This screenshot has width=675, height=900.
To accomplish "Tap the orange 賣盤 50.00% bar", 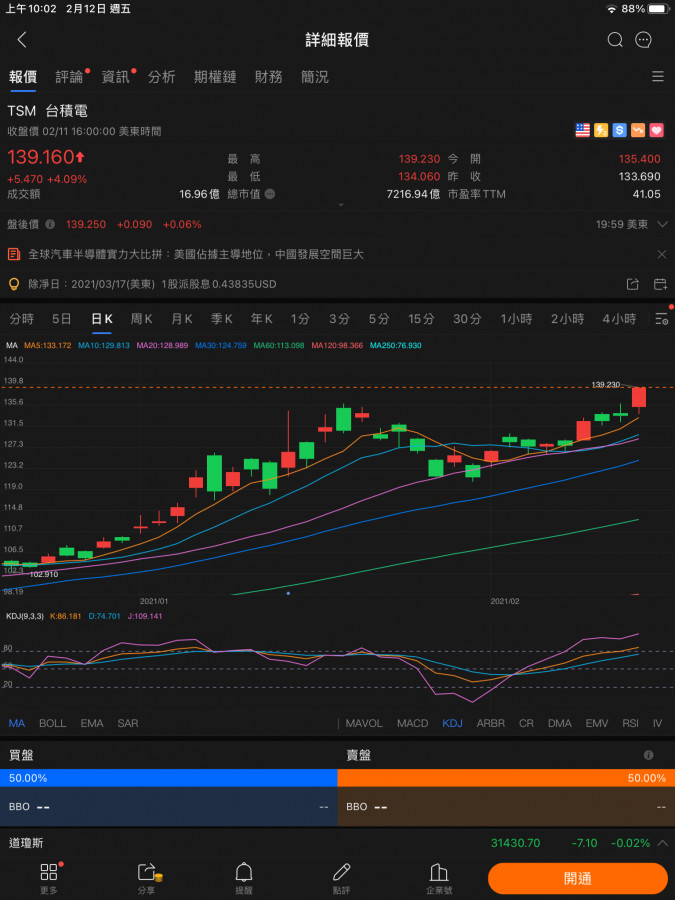I will [x=506, y=778].
